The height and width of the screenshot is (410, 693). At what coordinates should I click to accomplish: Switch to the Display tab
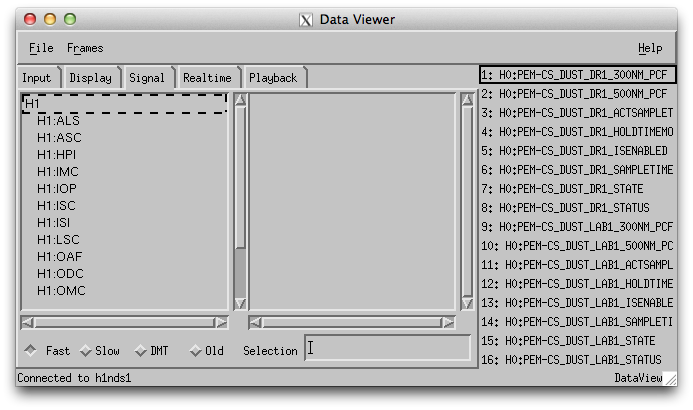[x=91, y=78]
